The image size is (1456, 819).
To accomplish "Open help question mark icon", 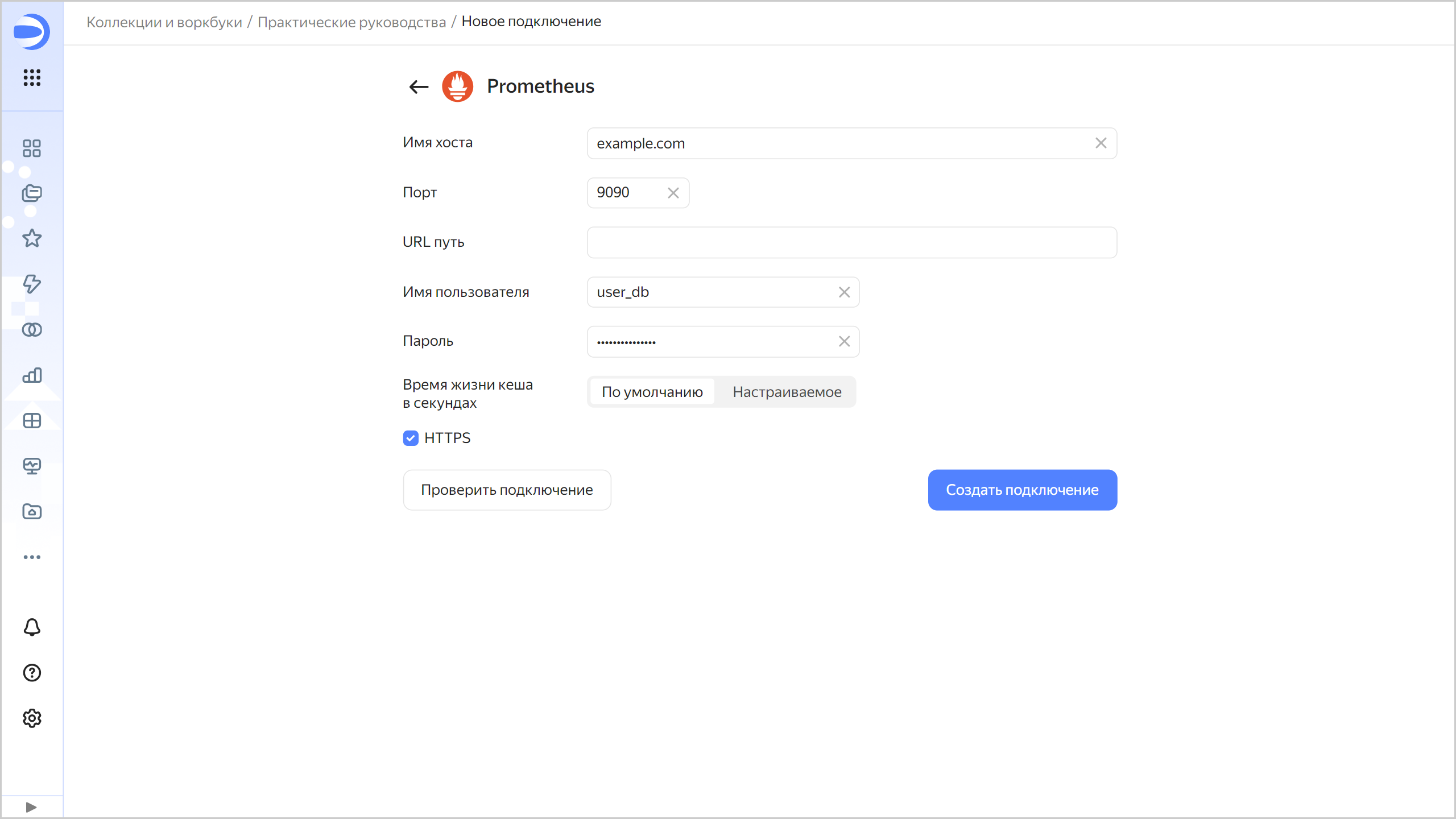I will pos(32,672).
